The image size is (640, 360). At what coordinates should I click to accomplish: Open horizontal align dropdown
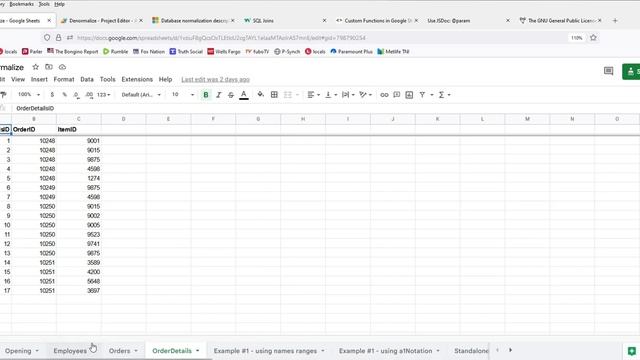click(313, 95)
